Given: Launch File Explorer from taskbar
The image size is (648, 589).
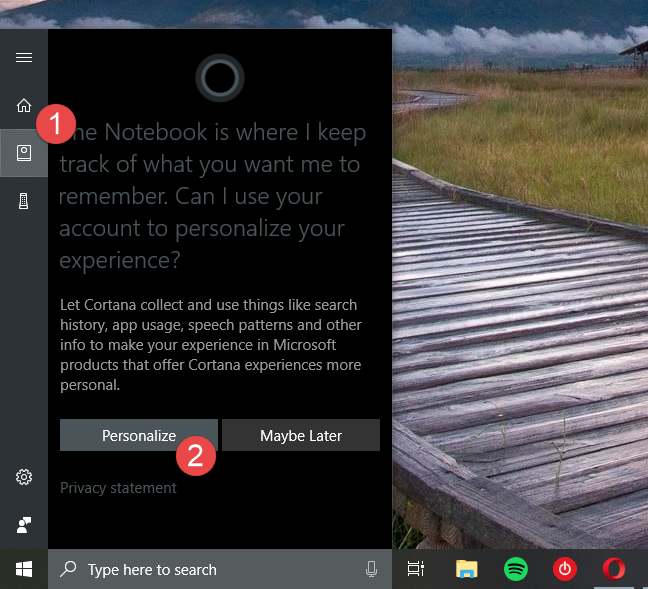Looking at the screenshot, I should (467, 569).
